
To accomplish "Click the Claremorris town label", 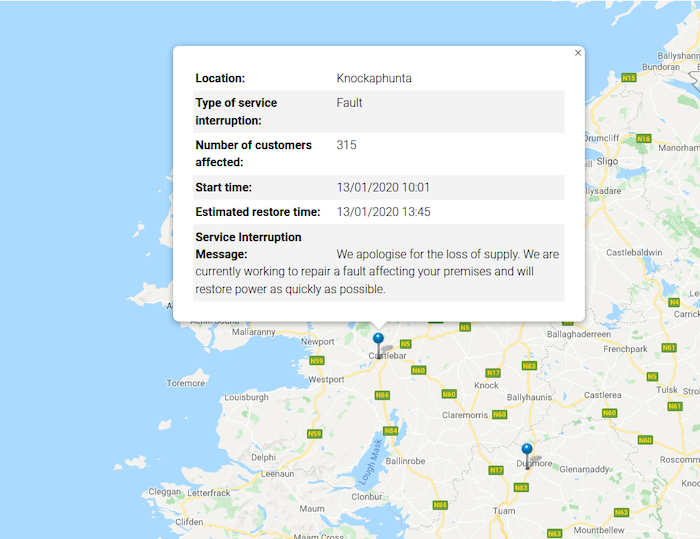I will [x=465, y=414].
